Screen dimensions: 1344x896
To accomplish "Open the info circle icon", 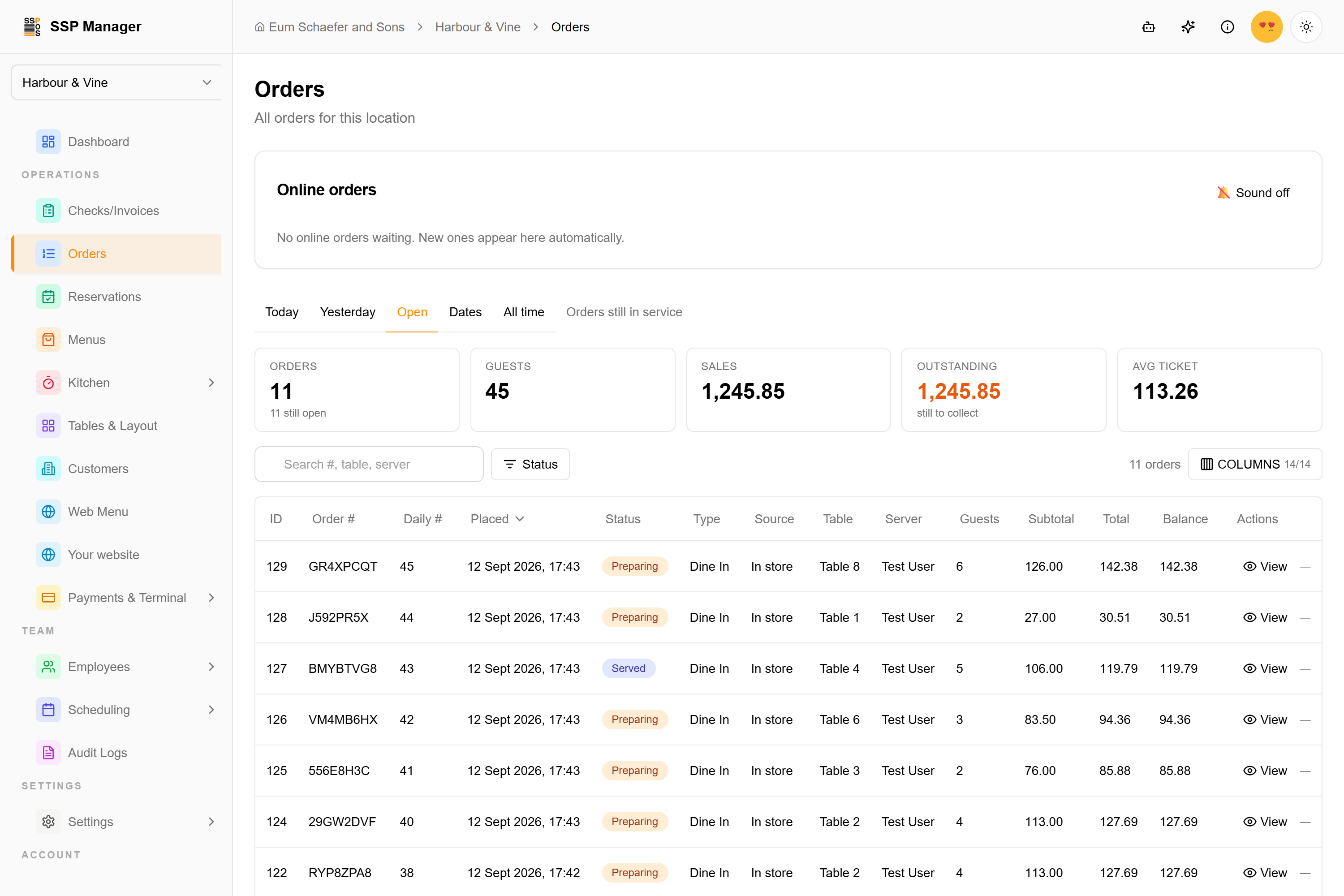I will coord(1228,27).
